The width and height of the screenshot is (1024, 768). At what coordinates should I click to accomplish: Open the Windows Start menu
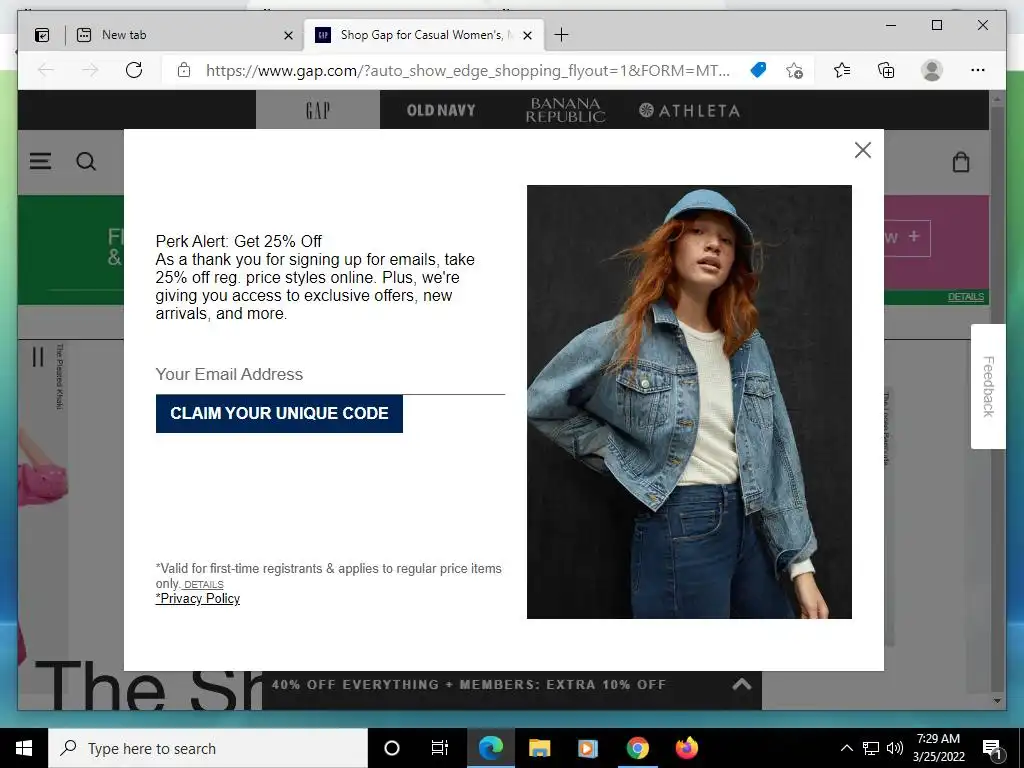(x=24, y=748)
